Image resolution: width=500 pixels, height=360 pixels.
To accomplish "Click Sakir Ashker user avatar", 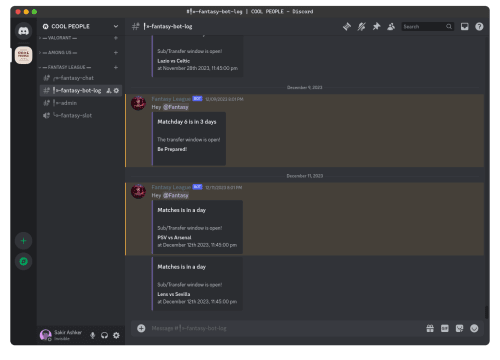I will pyautogui.click(x=45, y=335).
